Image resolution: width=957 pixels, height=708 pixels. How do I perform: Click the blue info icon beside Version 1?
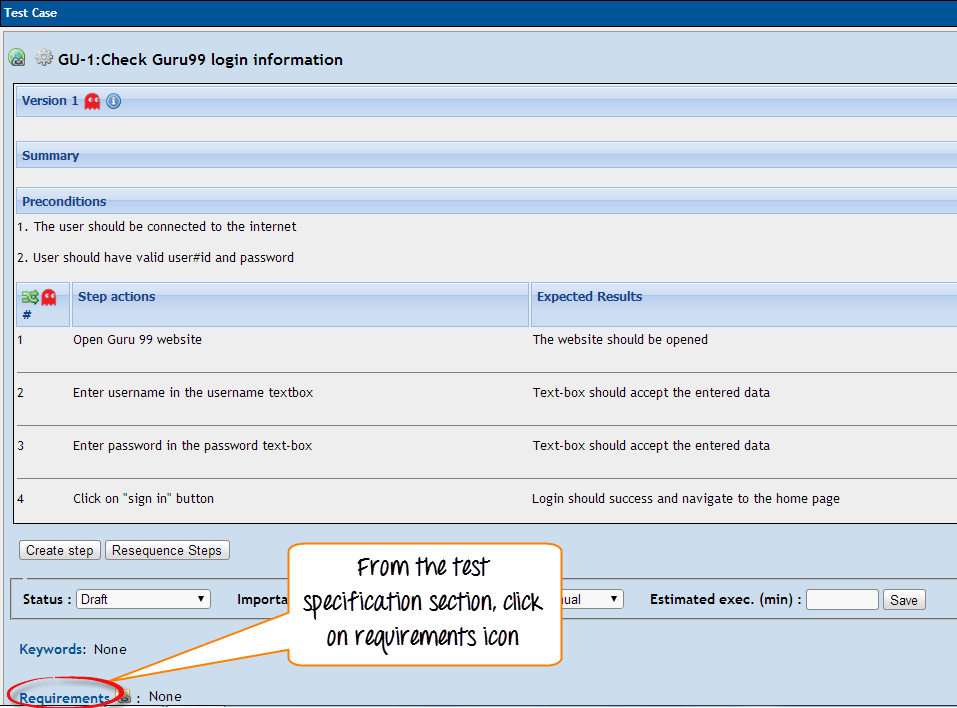click(x=113, y=101)
